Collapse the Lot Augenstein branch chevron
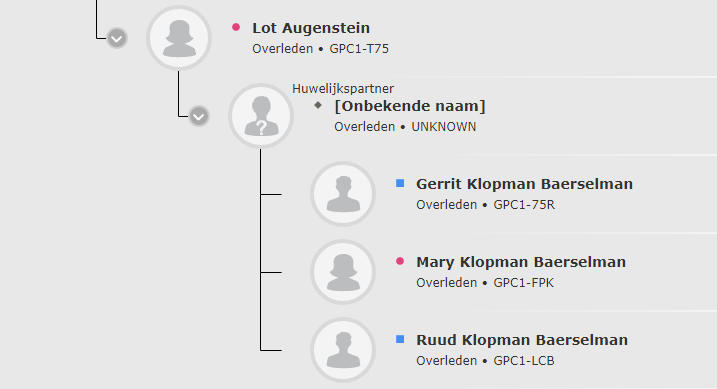This screenshot has width=717, height=389. tap(117, 38)
